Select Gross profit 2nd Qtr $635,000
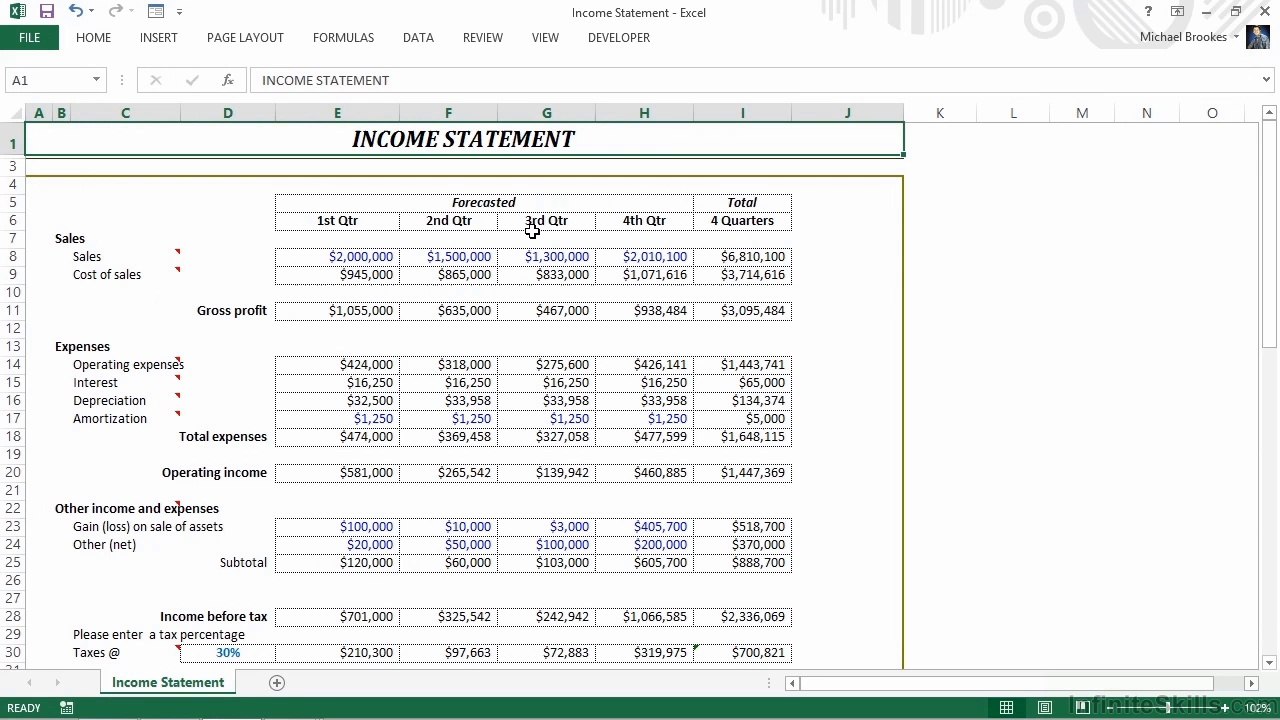This screenshot has width=1280, height=720. [x=448, y=310]
